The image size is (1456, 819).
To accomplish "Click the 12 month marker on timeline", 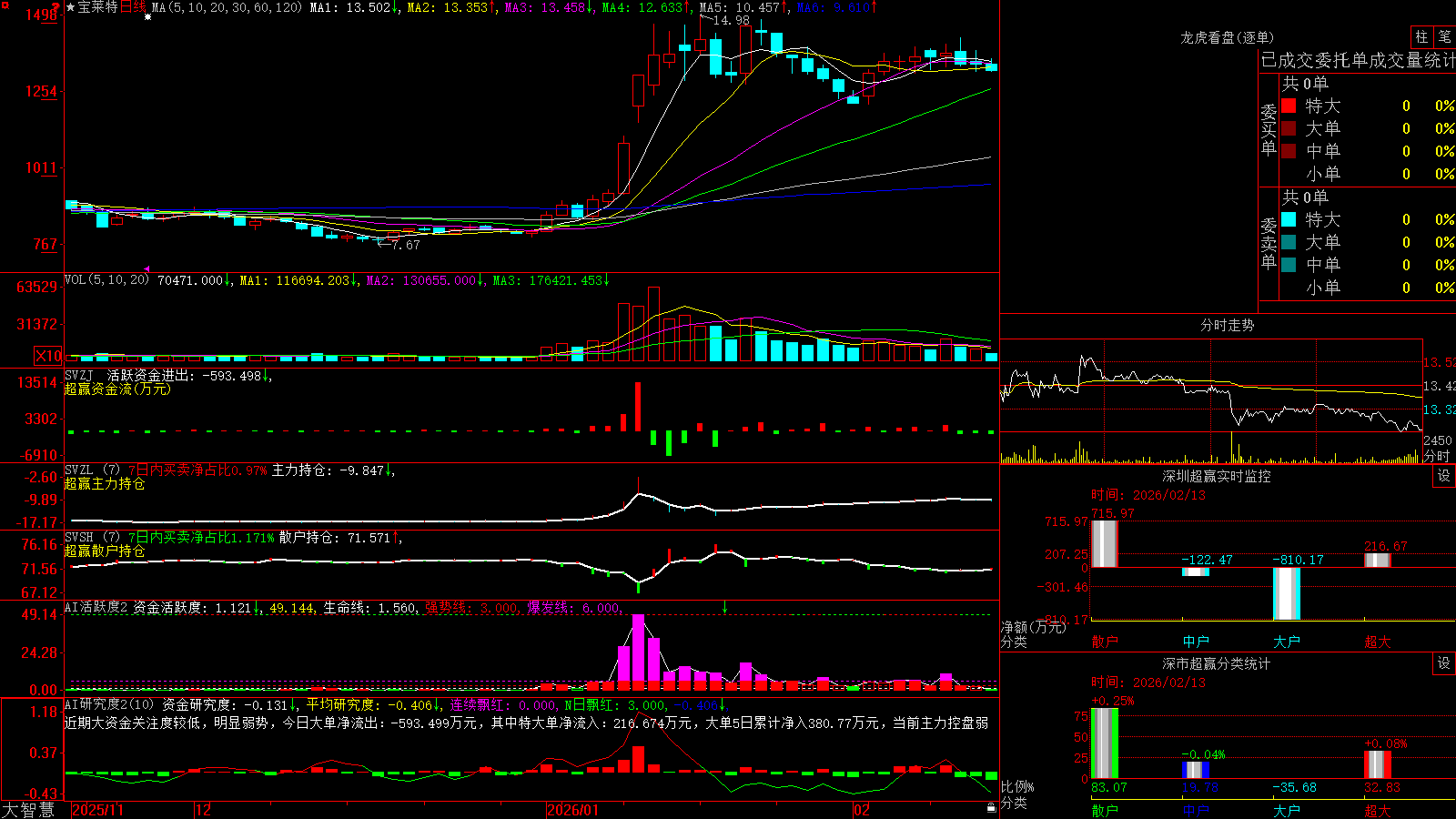I will [x=204, y=810].
